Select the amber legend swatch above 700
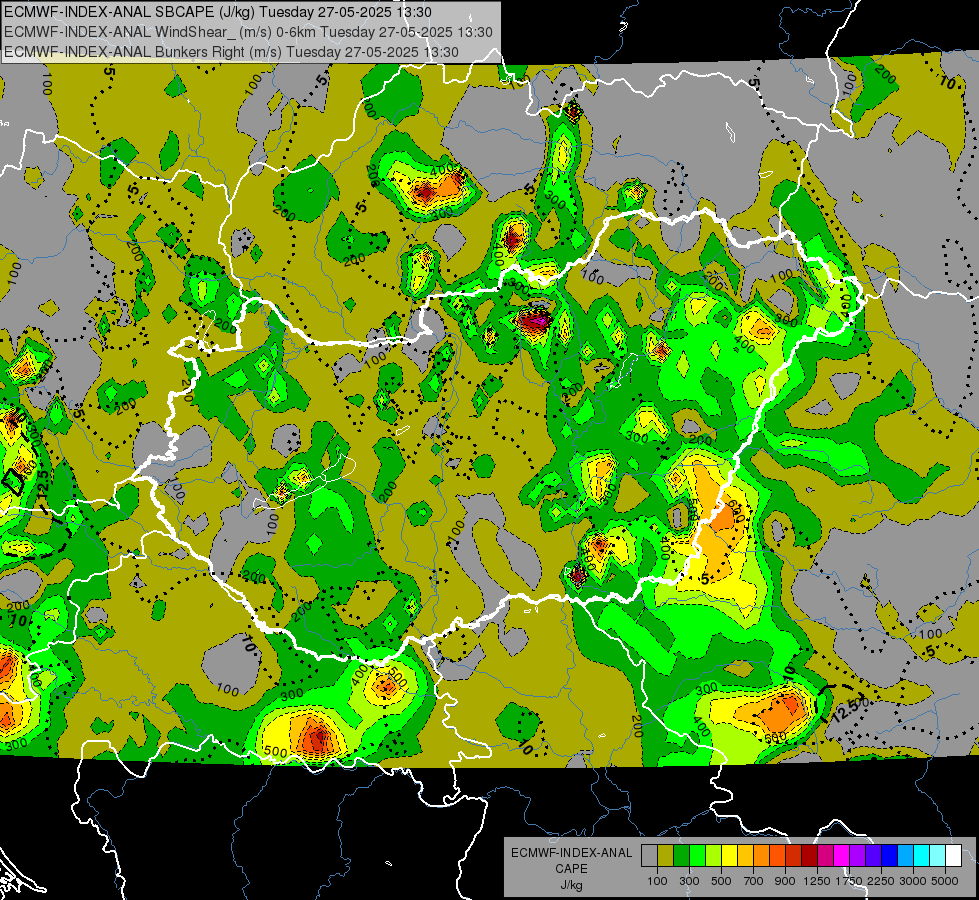 745,856
